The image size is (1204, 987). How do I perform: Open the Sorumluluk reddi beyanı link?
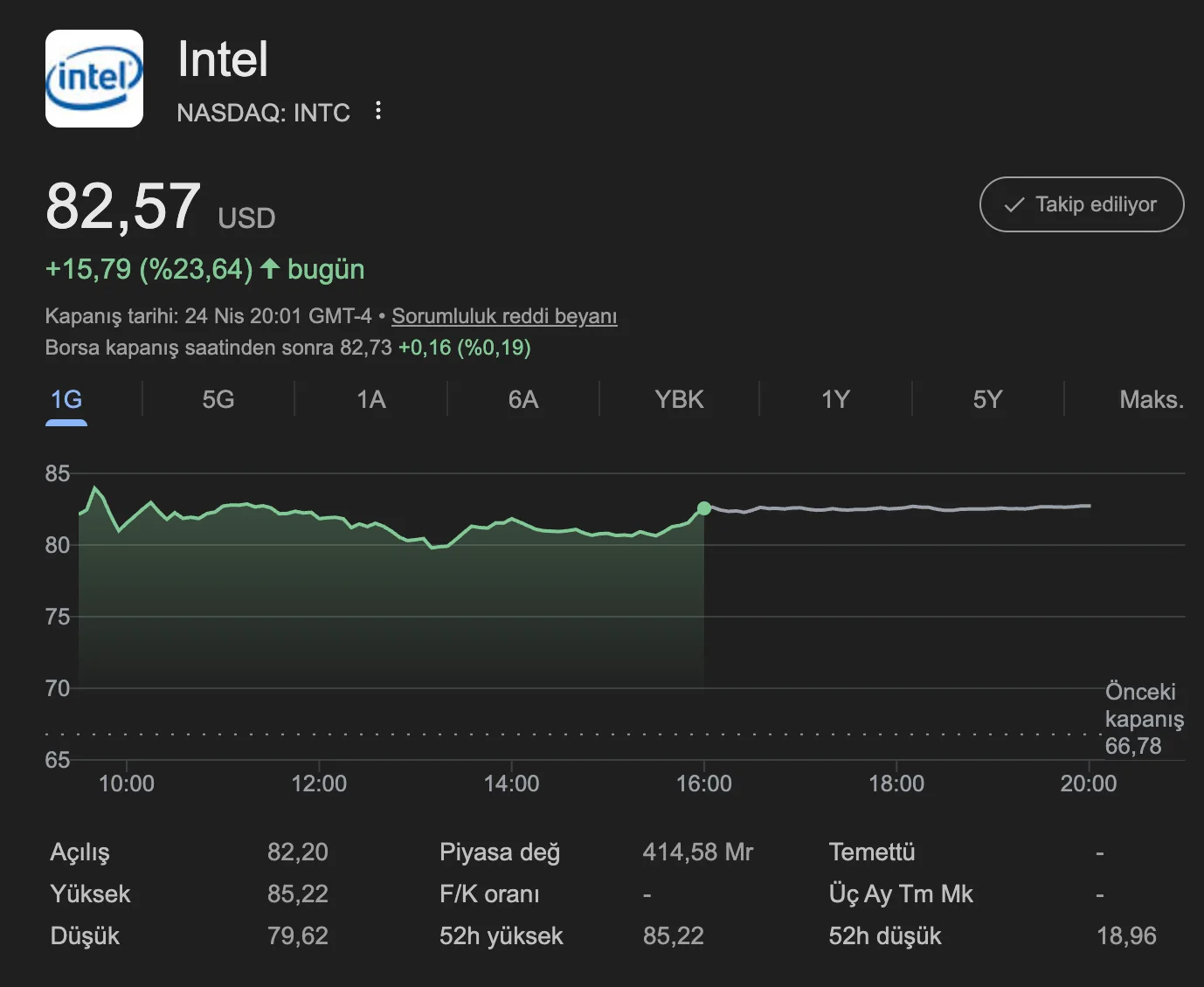504,316
